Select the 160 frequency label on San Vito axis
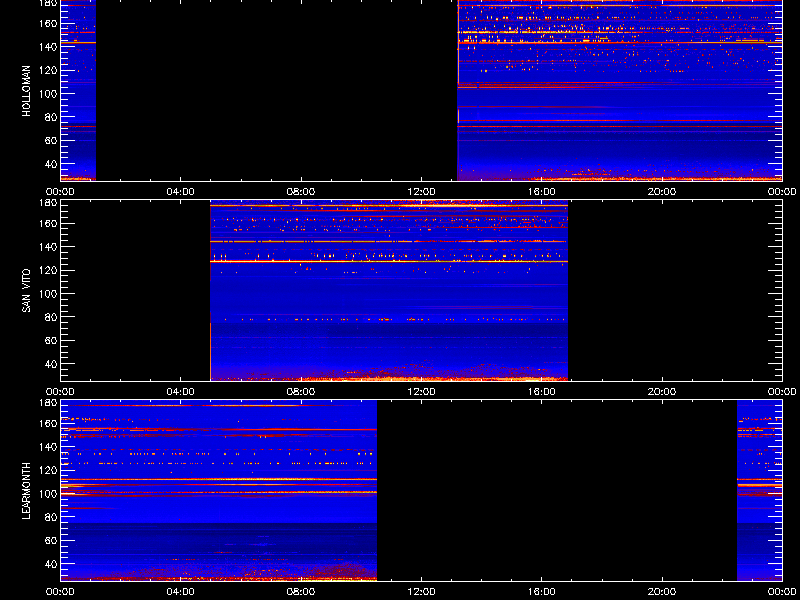The image size is (800, 600). pos(49,223)
